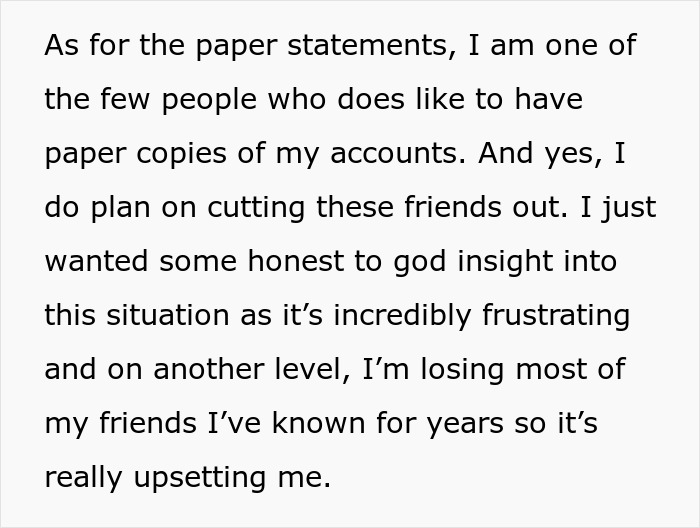The height and width of the screenshot is (528, 700).
Task: Click the word "known" in eighth line
Action: pyautogui.click(x=318, y=423)
